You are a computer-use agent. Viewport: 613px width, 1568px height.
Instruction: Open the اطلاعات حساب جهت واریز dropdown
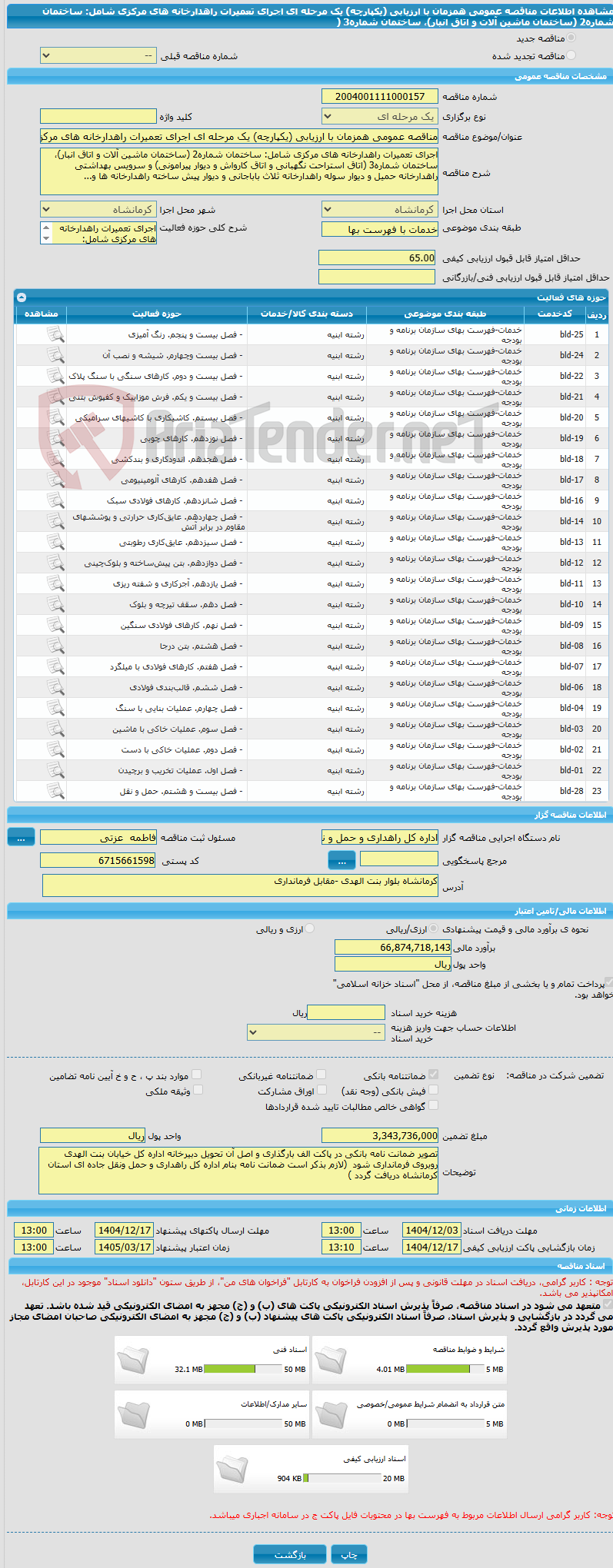coord(315,1032)
